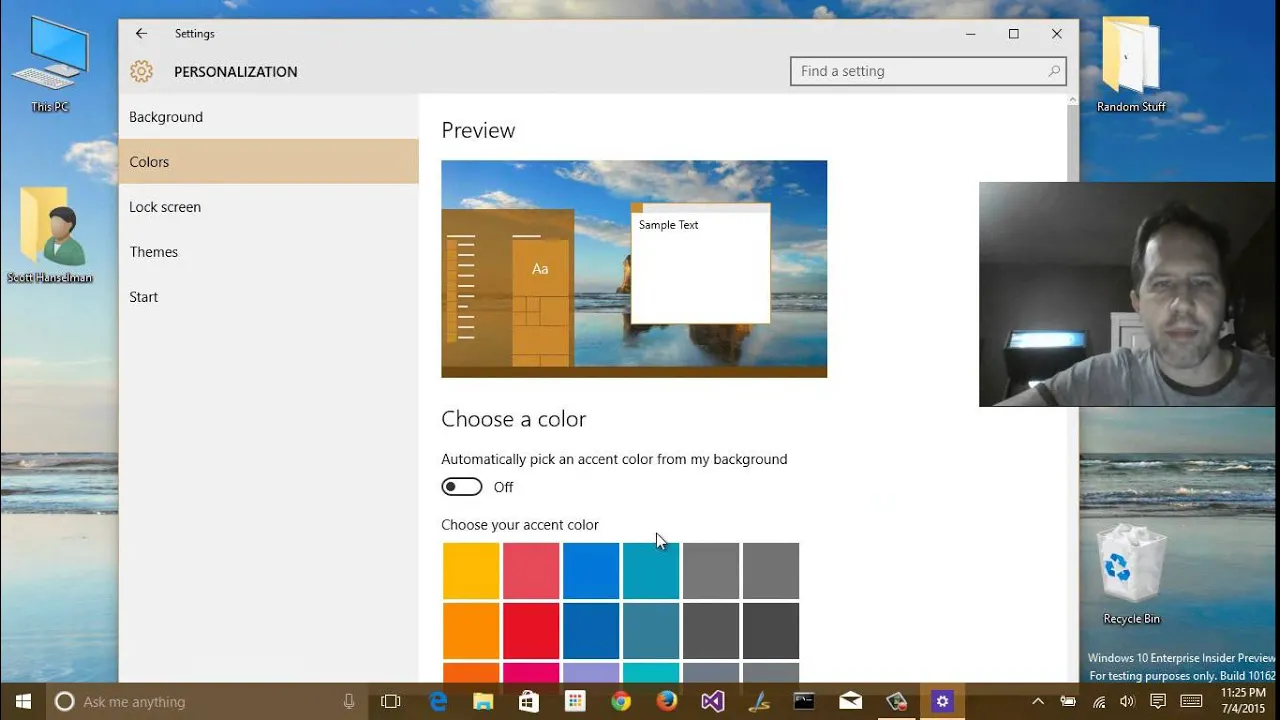
Task: Open the Themes settings page
Action: click(268, 252)
